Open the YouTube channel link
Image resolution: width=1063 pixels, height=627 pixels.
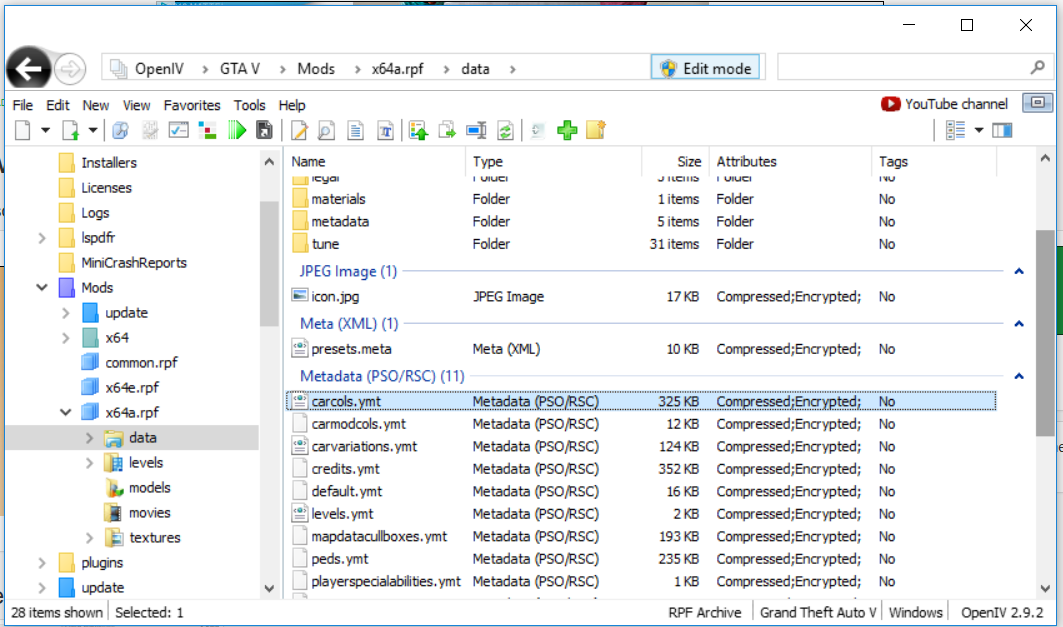tap(945, 104)
